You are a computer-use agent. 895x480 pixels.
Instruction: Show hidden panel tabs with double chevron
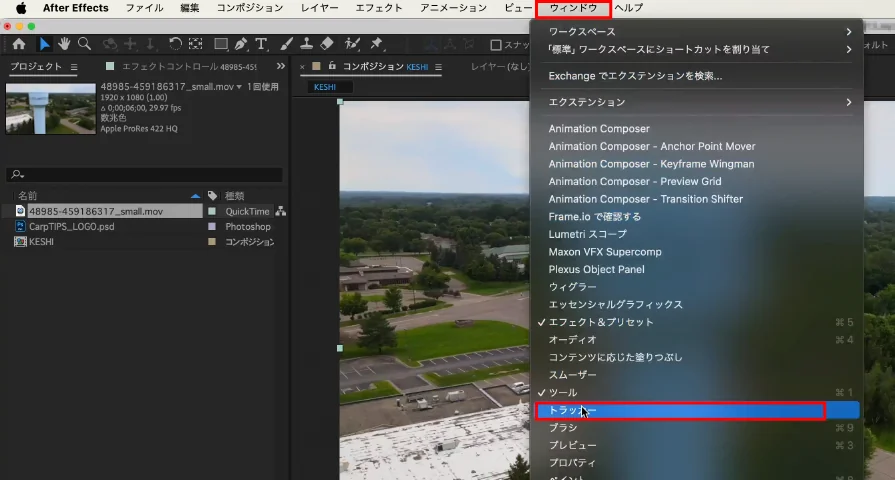(x=280, y=66)
